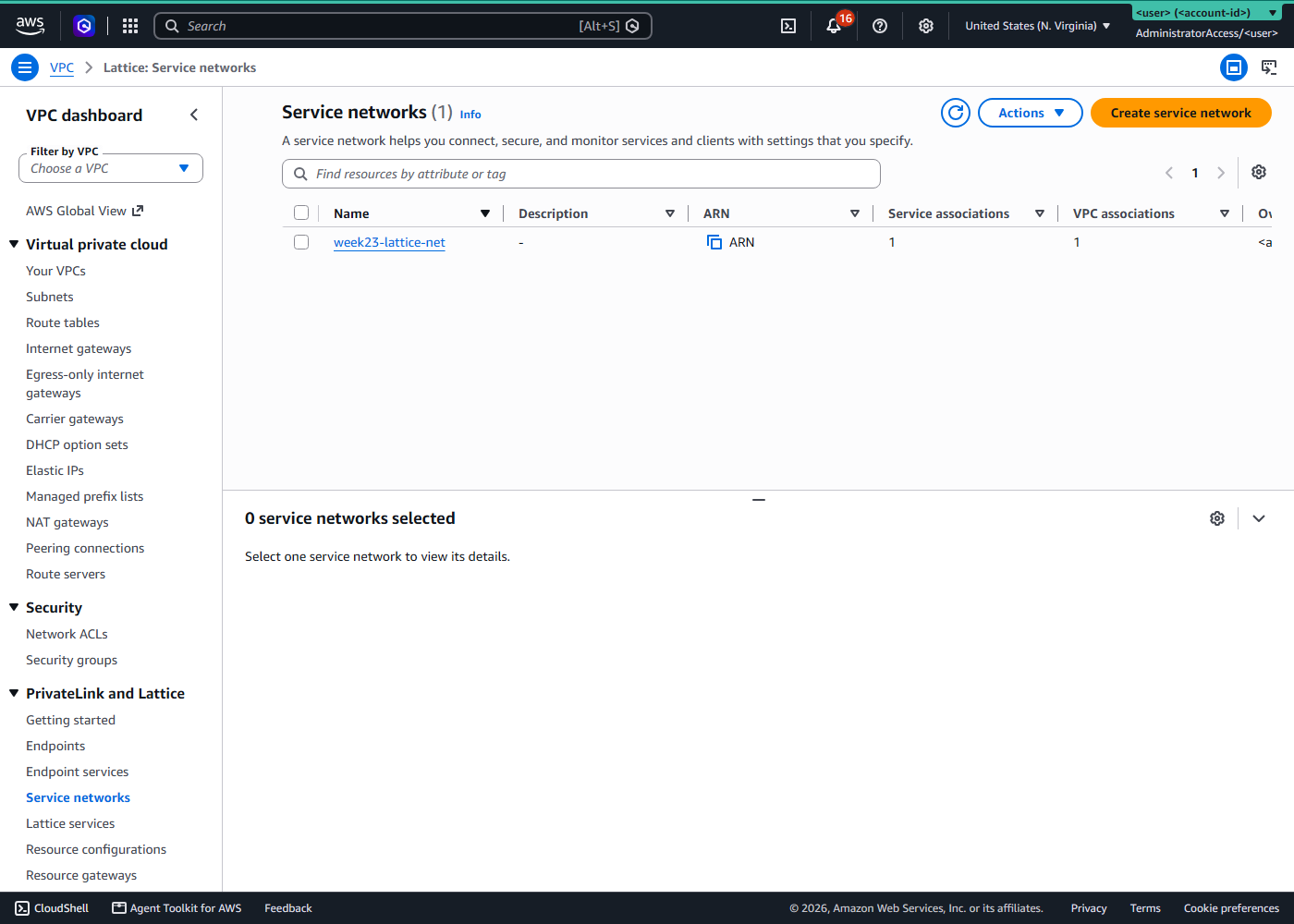The image size is (1294, 924).
Task: Open the notifications bell
Action: (x=834, y=26)
